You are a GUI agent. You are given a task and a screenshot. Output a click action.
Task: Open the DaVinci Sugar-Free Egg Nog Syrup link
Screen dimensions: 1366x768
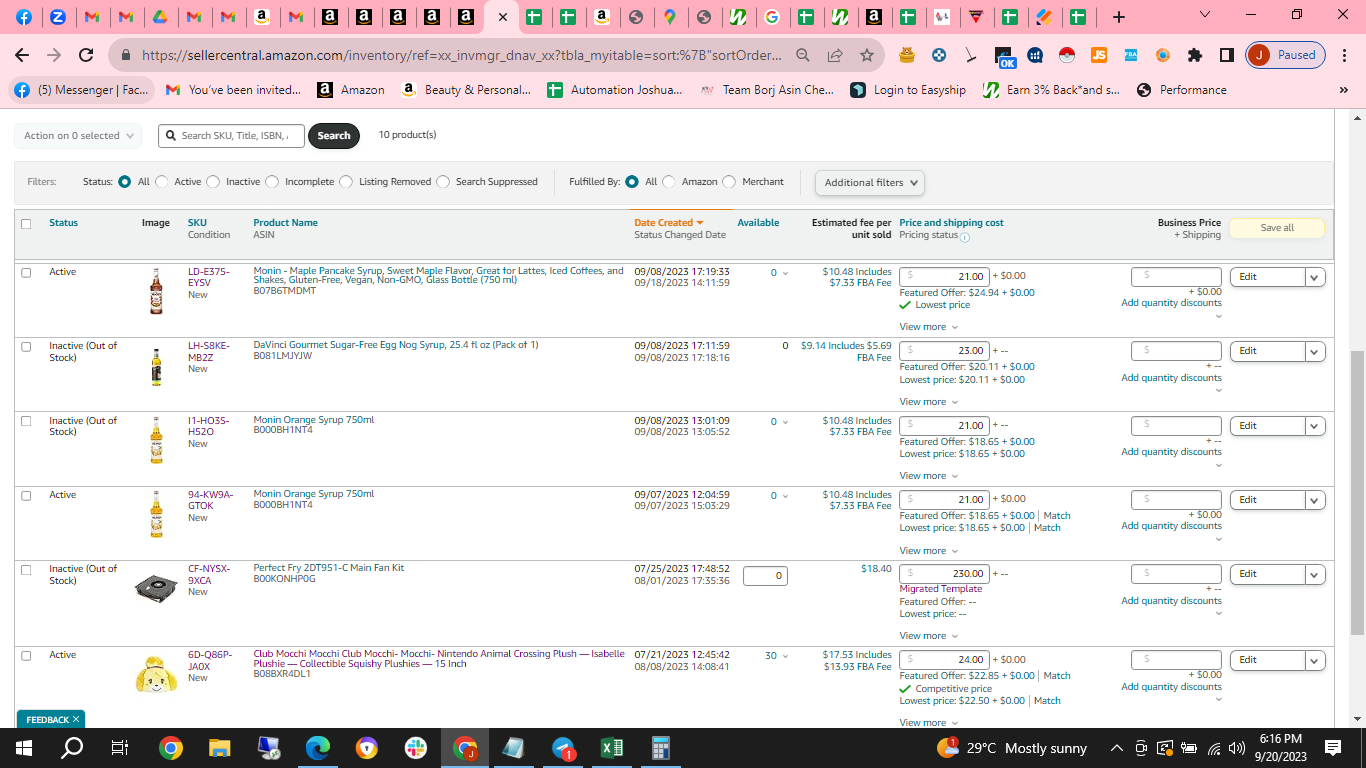396,345
